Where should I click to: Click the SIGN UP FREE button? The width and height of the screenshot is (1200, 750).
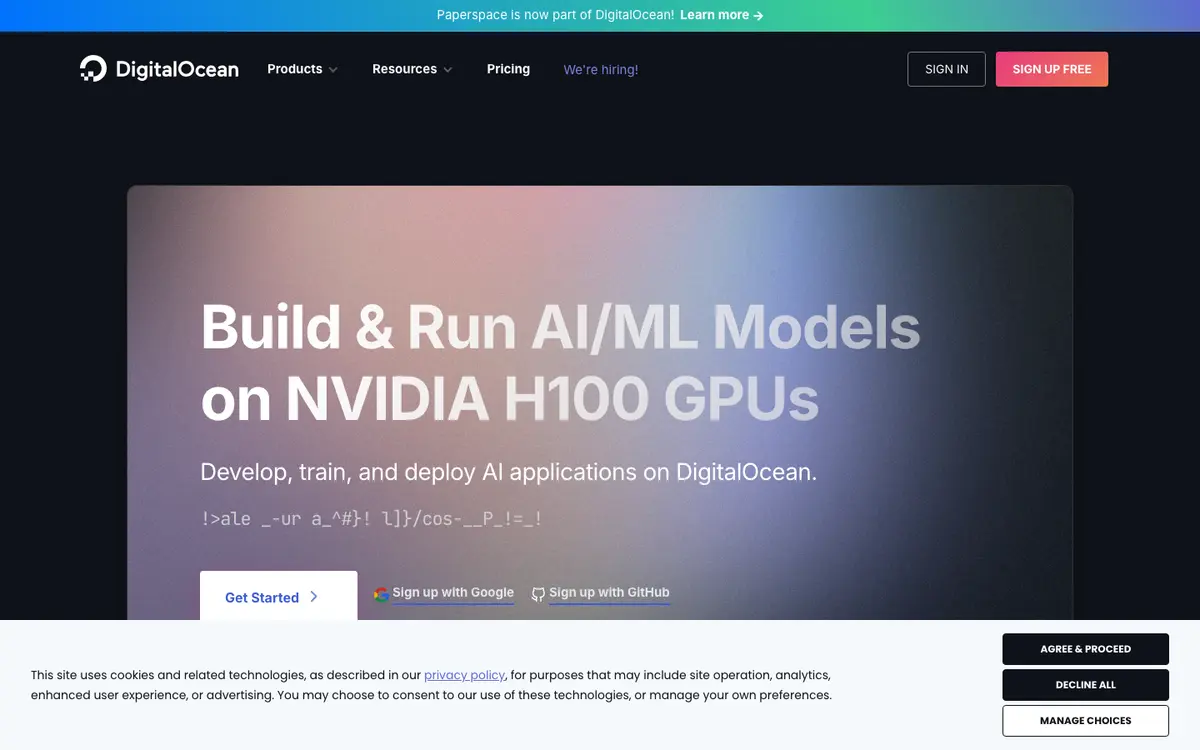tap(1052, 69)
